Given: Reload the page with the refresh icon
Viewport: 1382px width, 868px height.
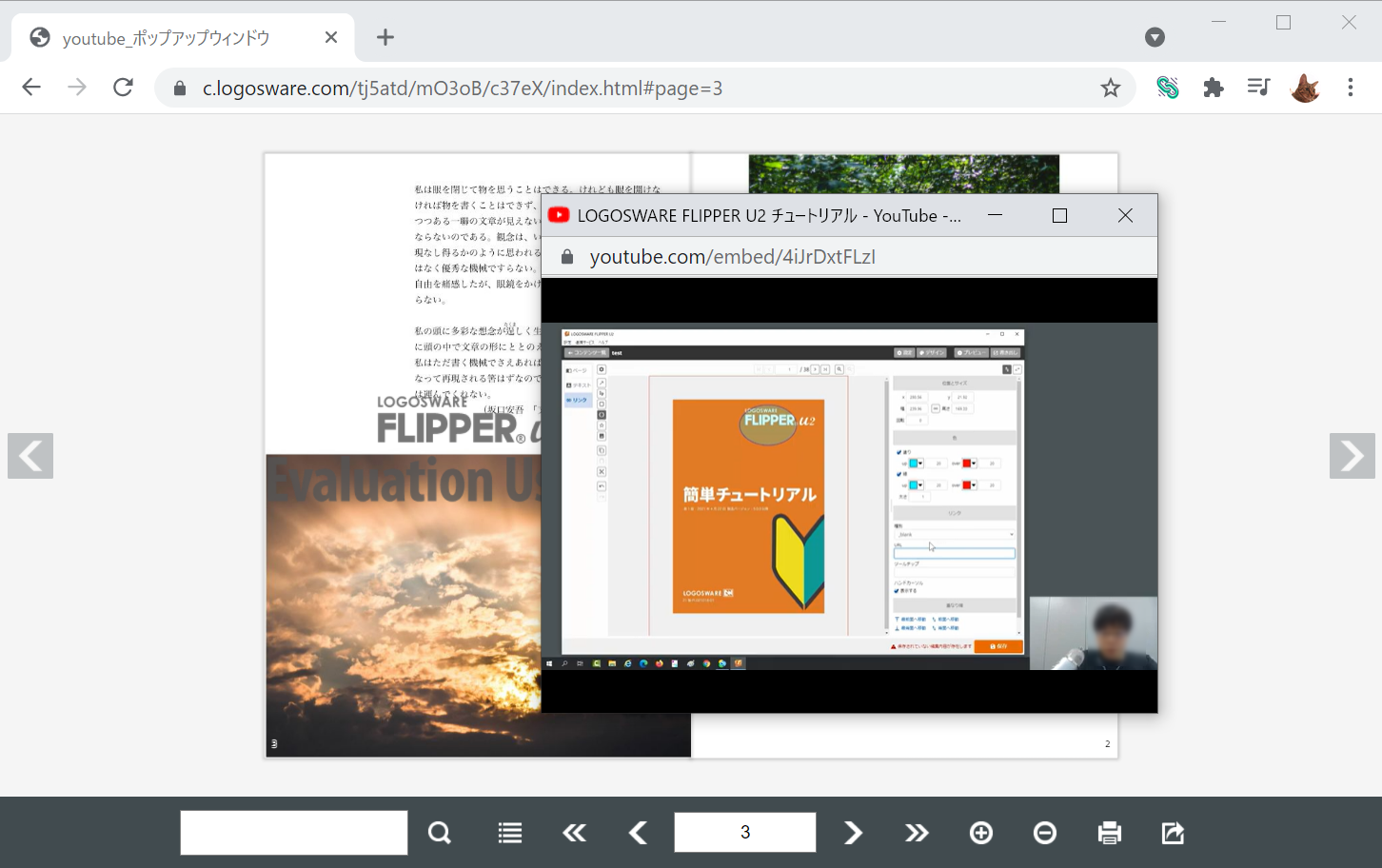Looking at the screenshot, I should pos(123,88).
